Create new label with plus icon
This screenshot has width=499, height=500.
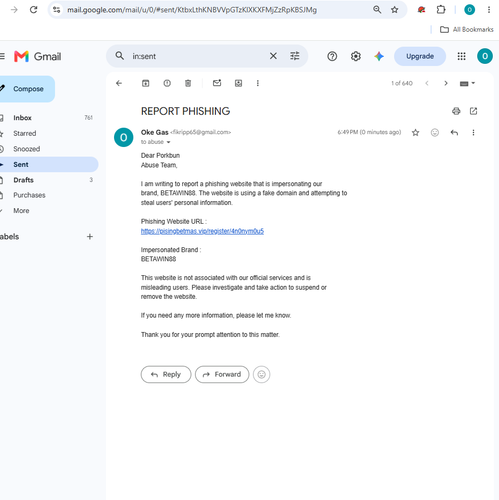pyautogui.click(x=90, y=237)
